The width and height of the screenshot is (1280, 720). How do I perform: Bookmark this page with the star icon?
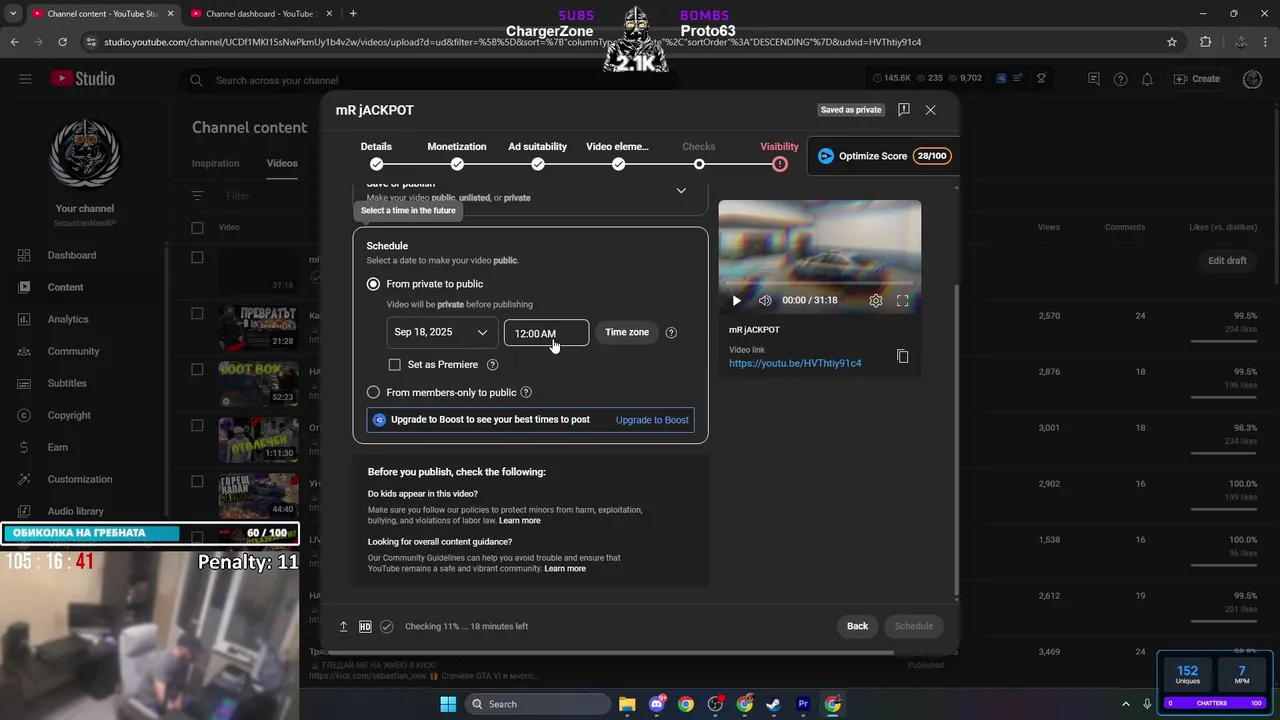click(1172, 42)
